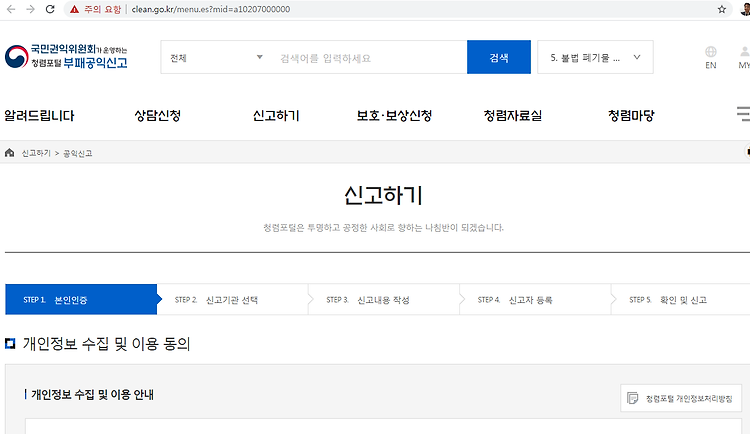
Task: Focus the 검색어를 입력하세요 search field
Action: [x=368, y=58]
